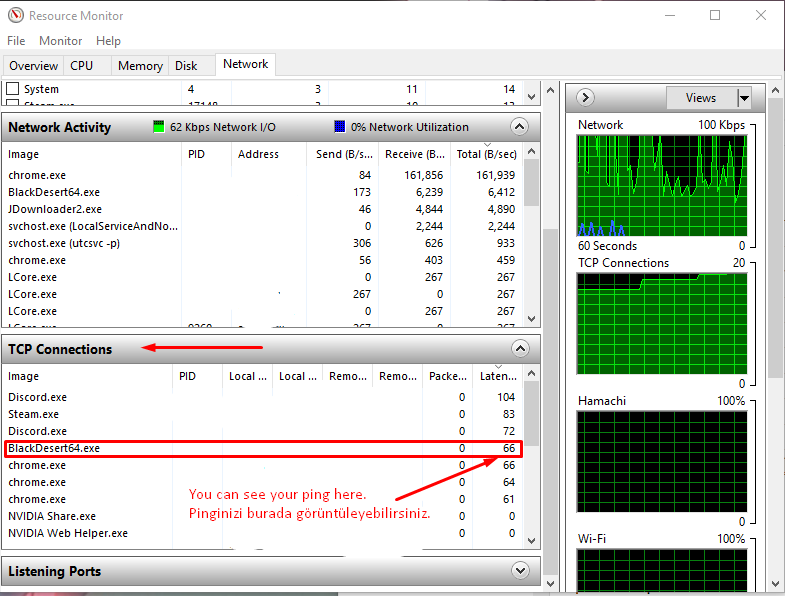
Task: Select chrome.exe row with total 161,939
Action: 262,175
